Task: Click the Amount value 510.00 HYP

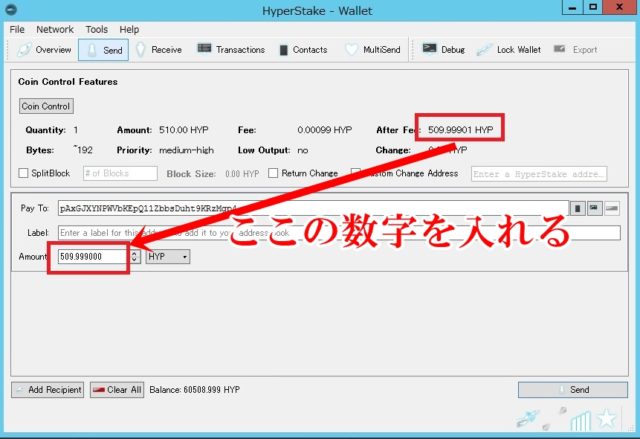Action: click(x=184, y=130)
